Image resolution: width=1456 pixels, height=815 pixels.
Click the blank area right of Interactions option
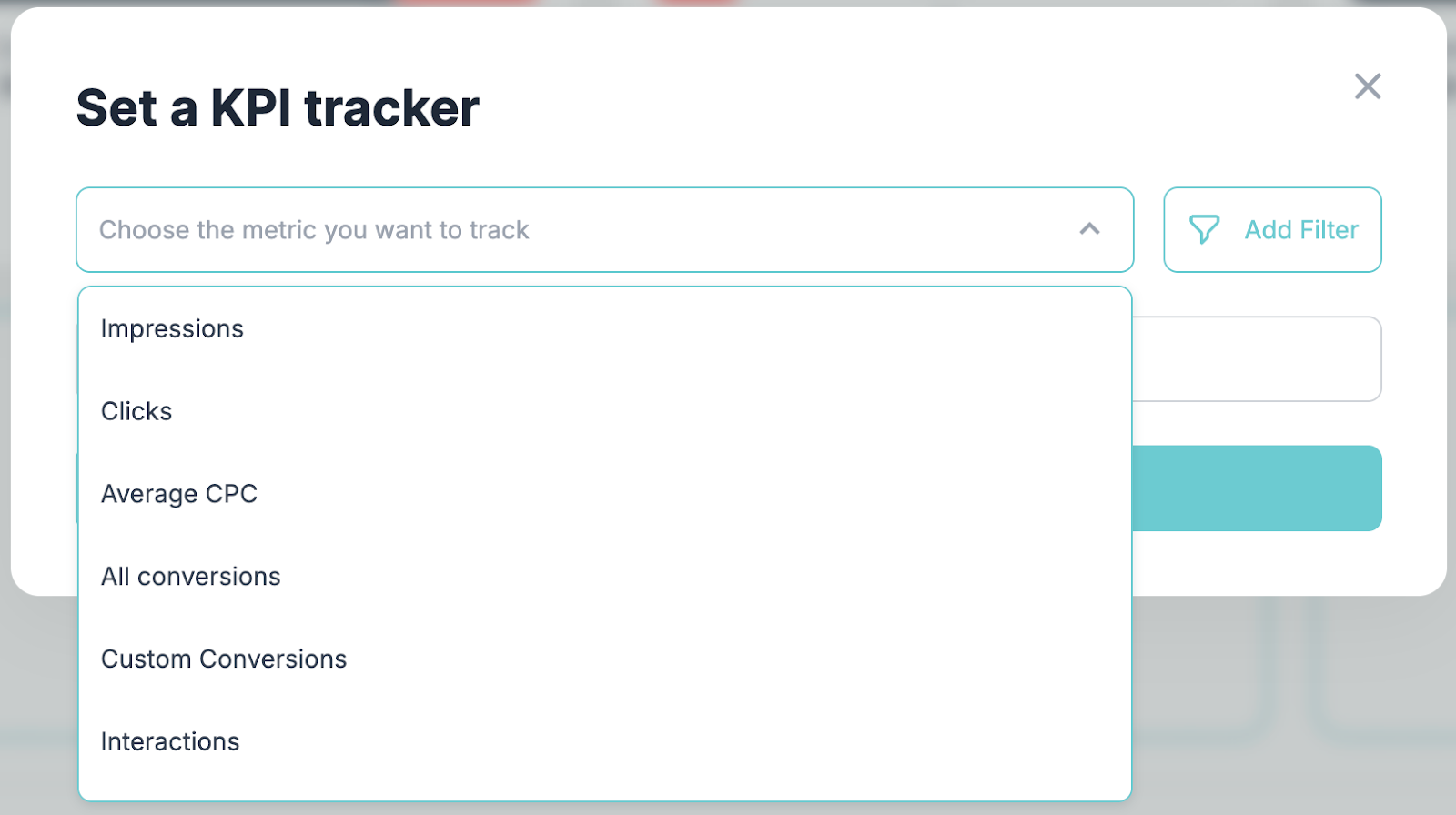[x=682, y=741]
